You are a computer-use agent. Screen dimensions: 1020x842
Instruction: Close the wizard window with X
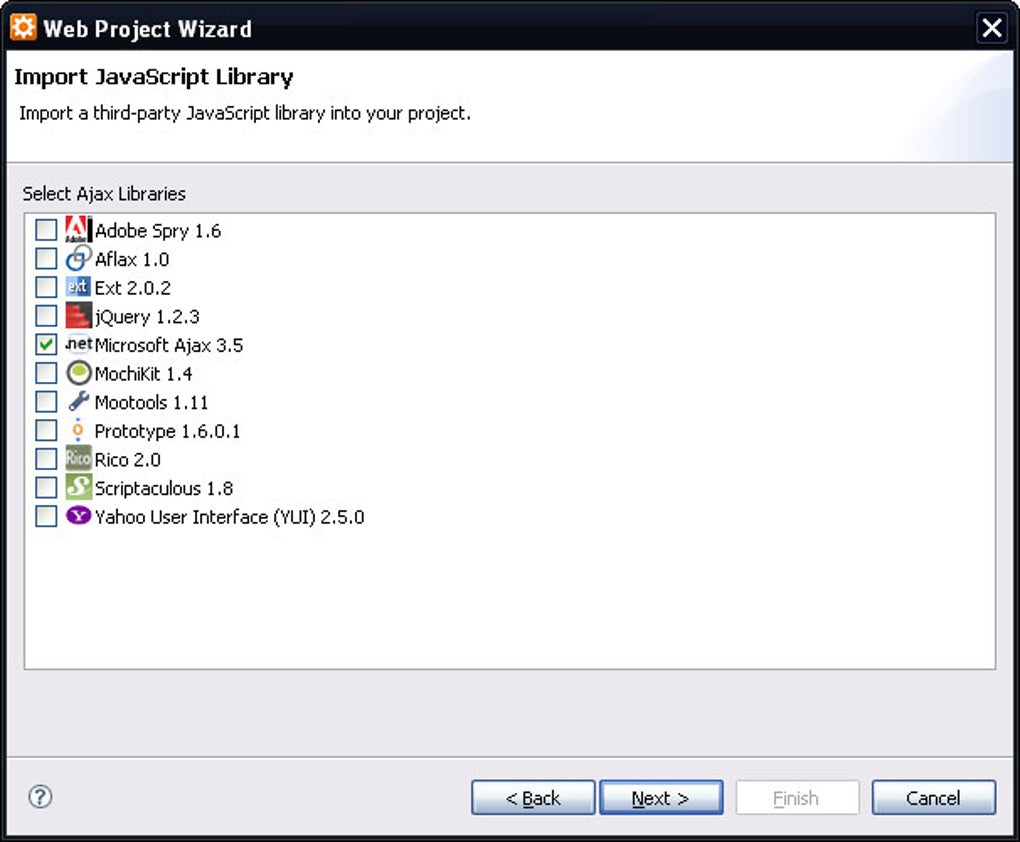click(991, 28)
